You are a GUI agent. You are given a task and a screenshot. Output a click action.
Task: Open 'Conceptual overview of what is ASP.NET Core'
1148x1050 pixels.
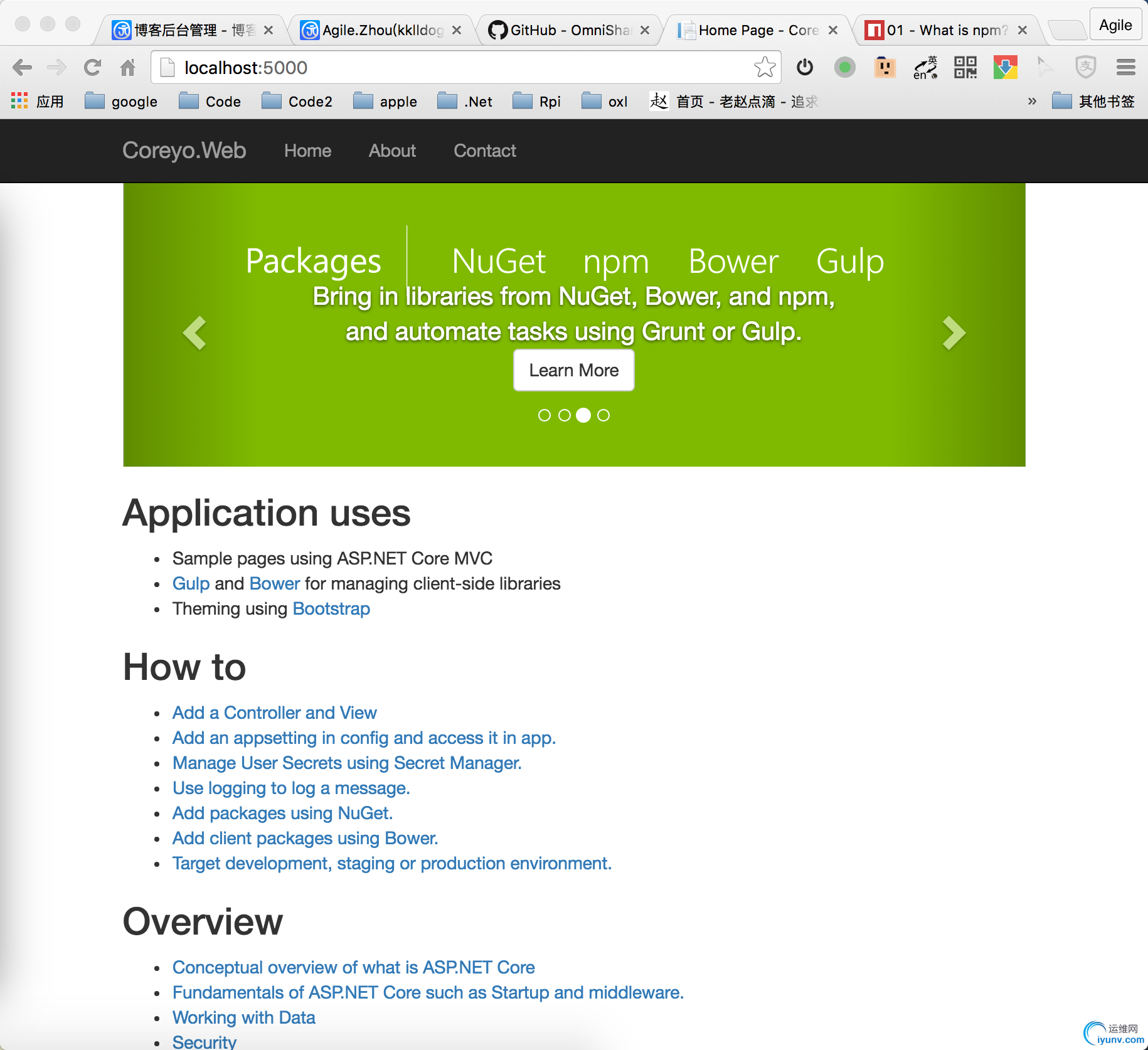coord(353,967)
